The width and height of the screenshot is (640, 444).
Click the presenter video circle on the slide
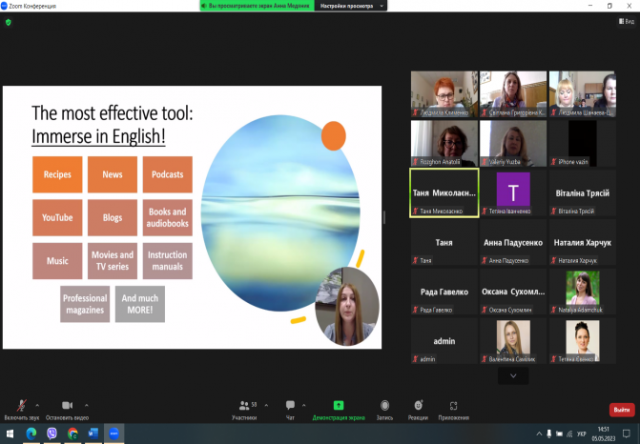(347, 306)
